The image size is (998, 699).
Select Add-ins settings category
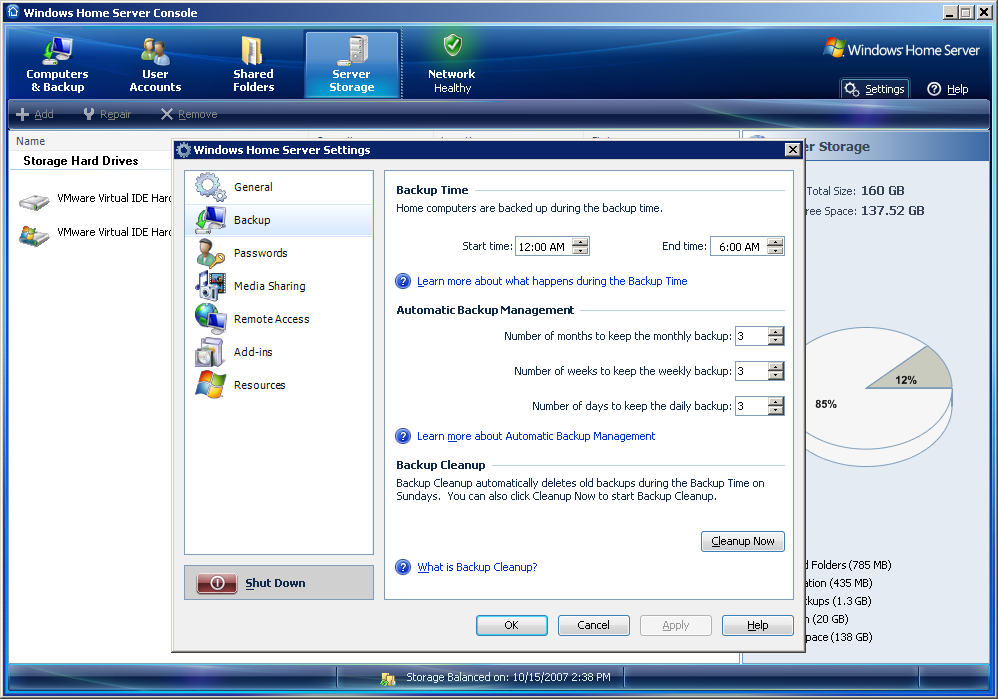pos(279,352)
